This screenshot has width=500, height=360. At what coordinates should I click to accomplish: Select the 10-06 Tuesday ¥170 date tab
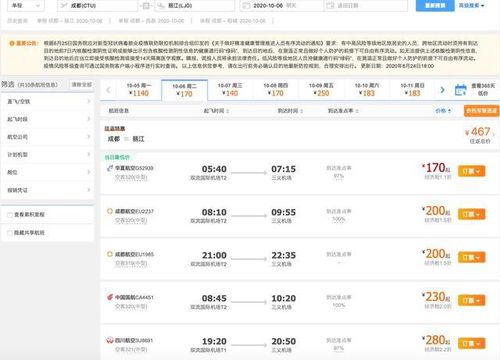point(185,90)
